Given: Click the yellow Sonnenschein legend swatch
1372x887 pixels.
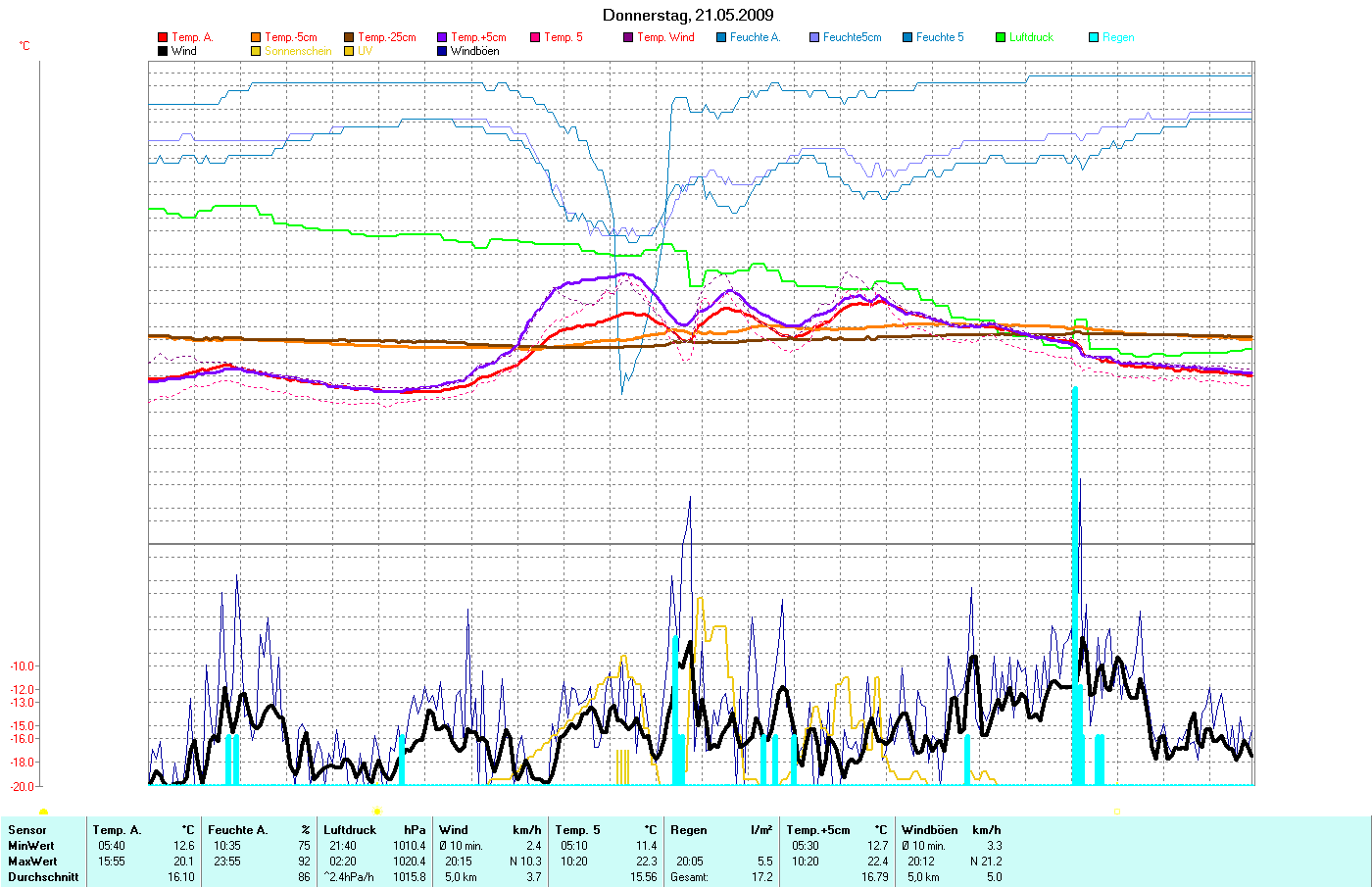Looking at the screenshot, I should 256,51.
